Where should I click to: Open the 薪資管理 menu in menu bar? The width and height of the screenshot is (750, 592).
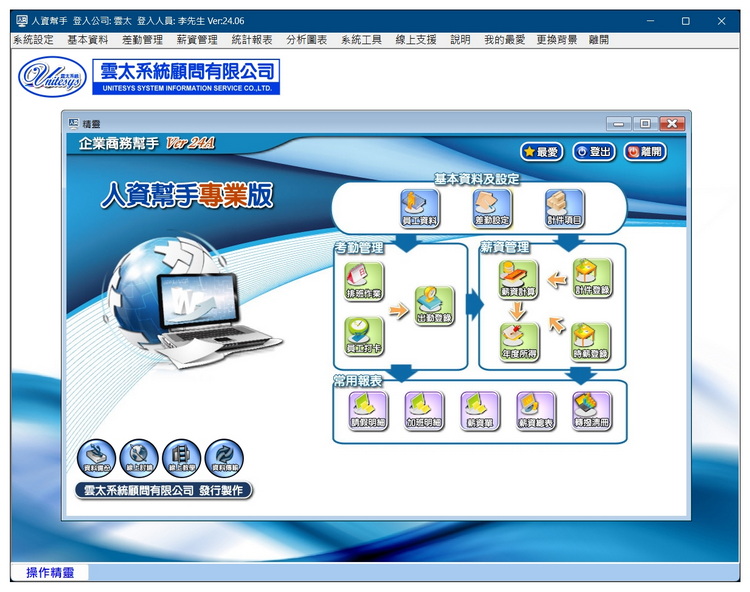[x=197, y=40]
